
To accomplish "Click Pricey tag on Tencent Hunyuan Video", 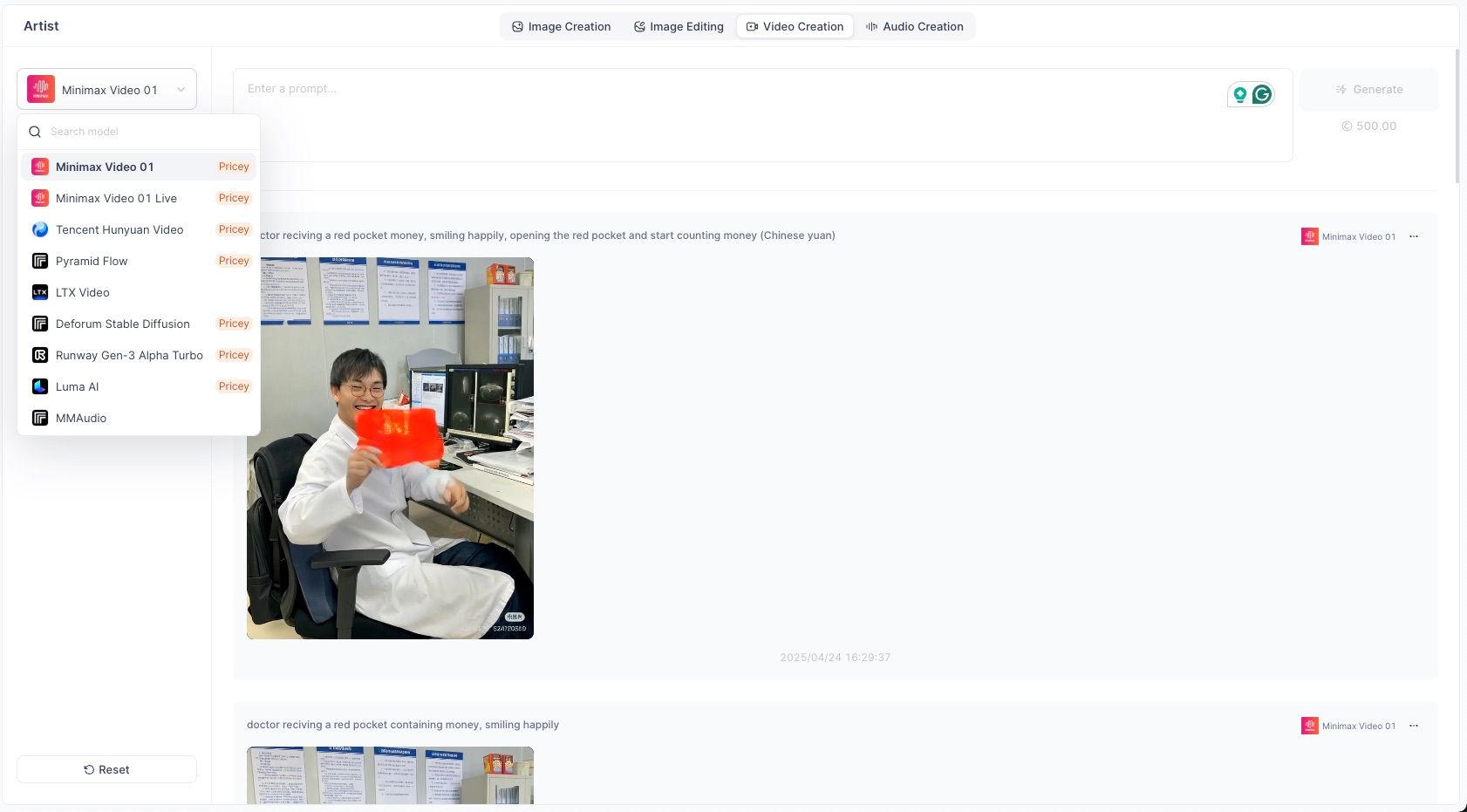I will coord(234,229).
